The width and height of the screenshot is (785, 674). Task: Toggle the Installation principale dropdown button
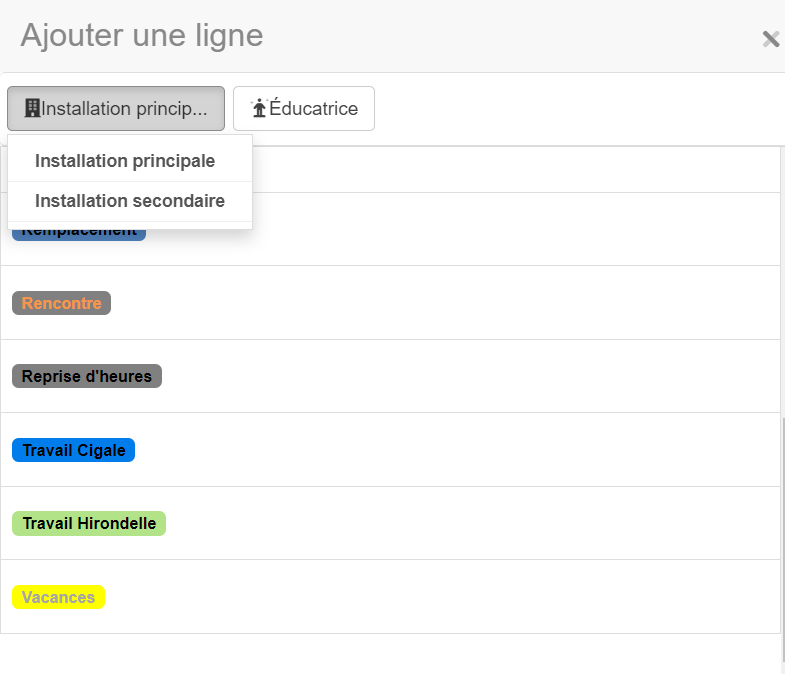click(116, 108)
